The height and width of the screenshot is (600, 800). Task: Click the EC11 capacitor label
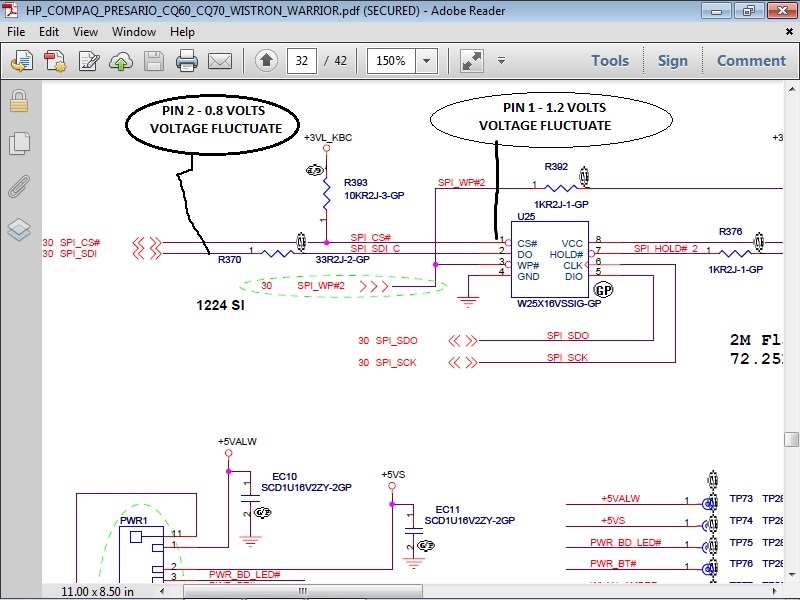click(447, 509)
